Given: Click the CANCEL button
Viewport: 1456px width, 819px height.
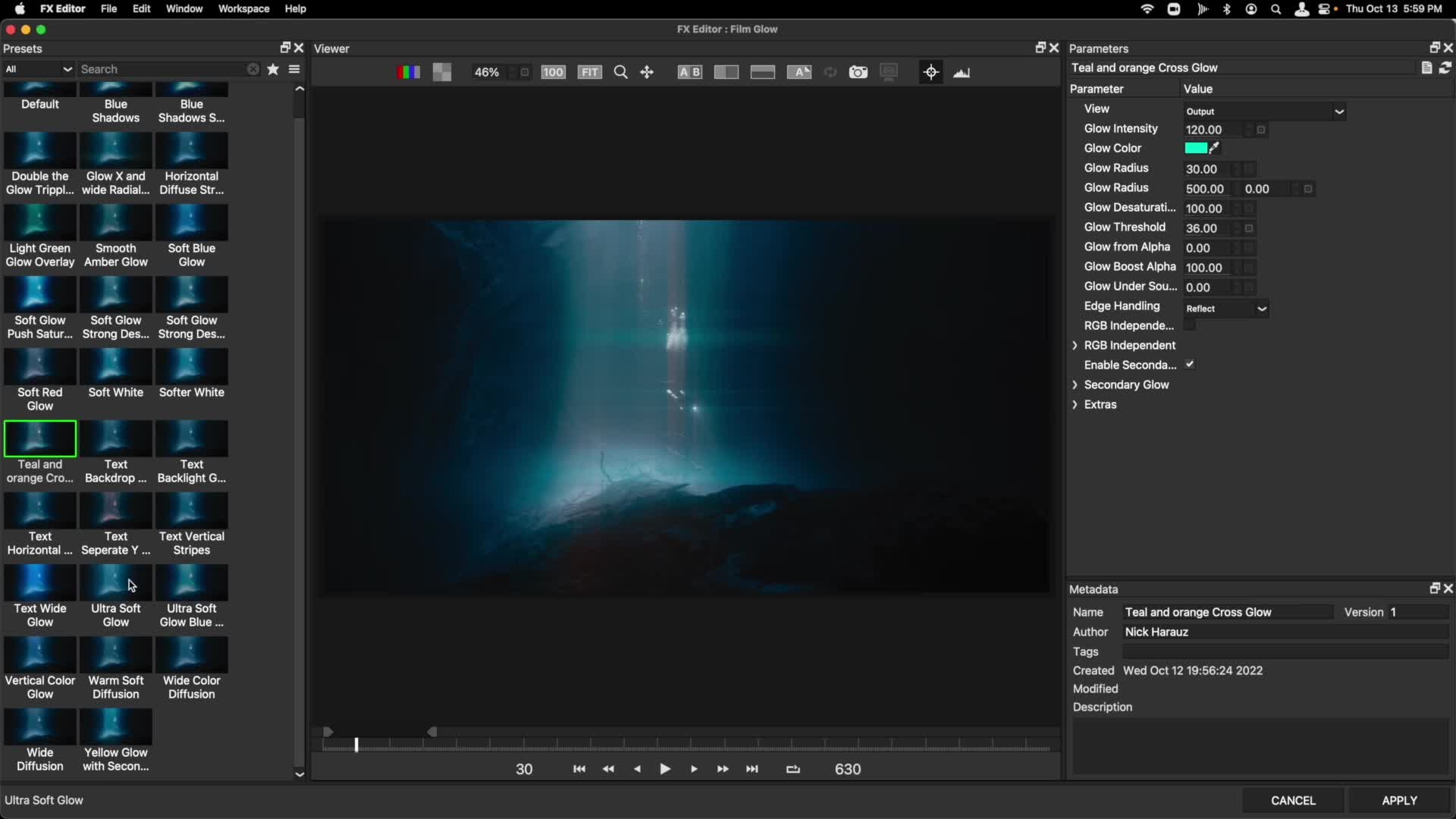Looking at the screenshot, I should pyautogui.click(x=1293, y=800).
